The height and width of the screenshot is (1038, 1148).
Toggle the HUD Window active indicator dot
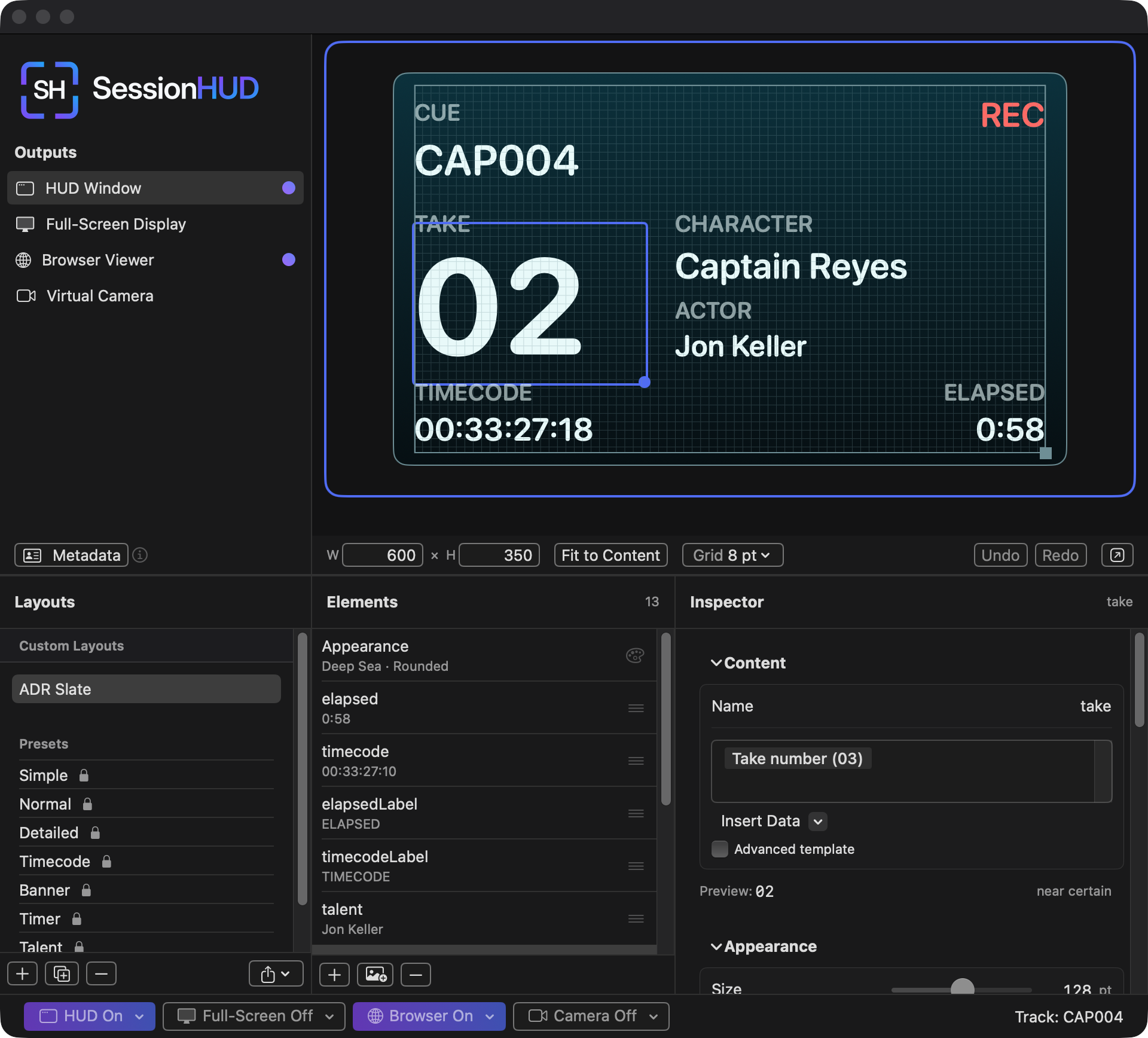(289, 188)
